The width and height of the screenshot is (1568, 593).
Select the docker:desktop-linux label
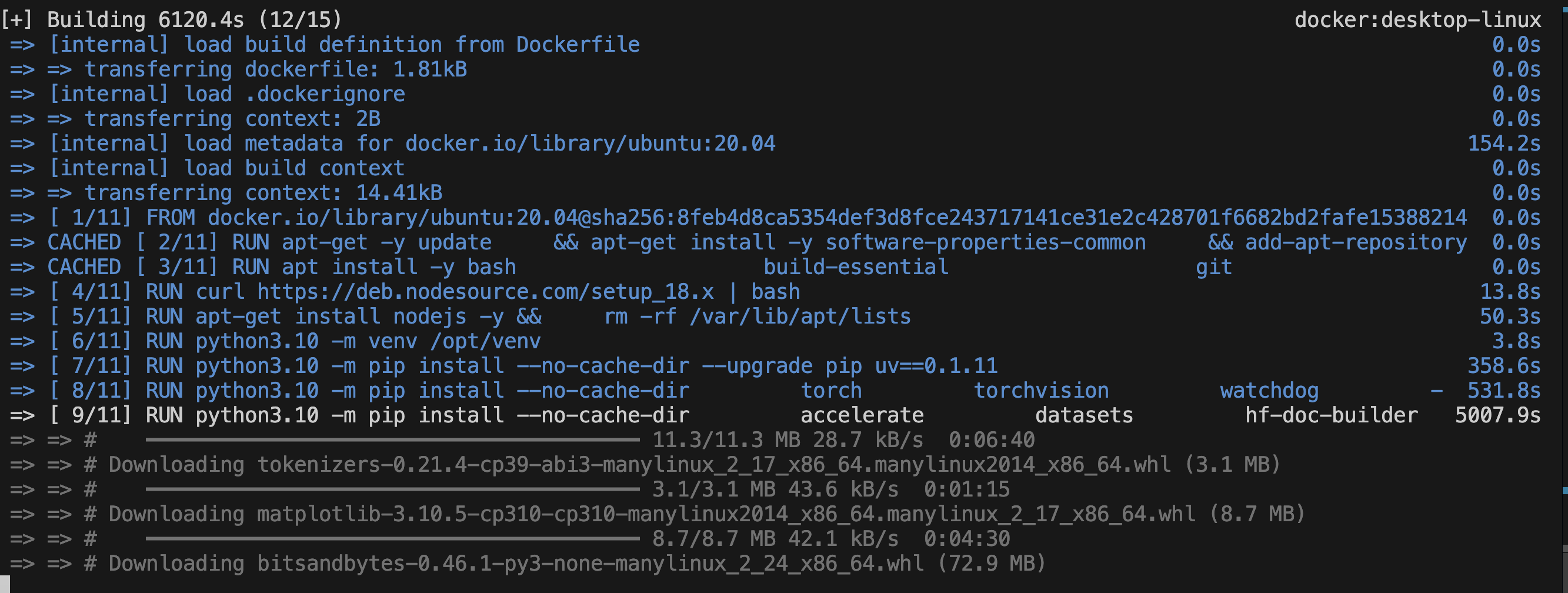coord(1417,19)
